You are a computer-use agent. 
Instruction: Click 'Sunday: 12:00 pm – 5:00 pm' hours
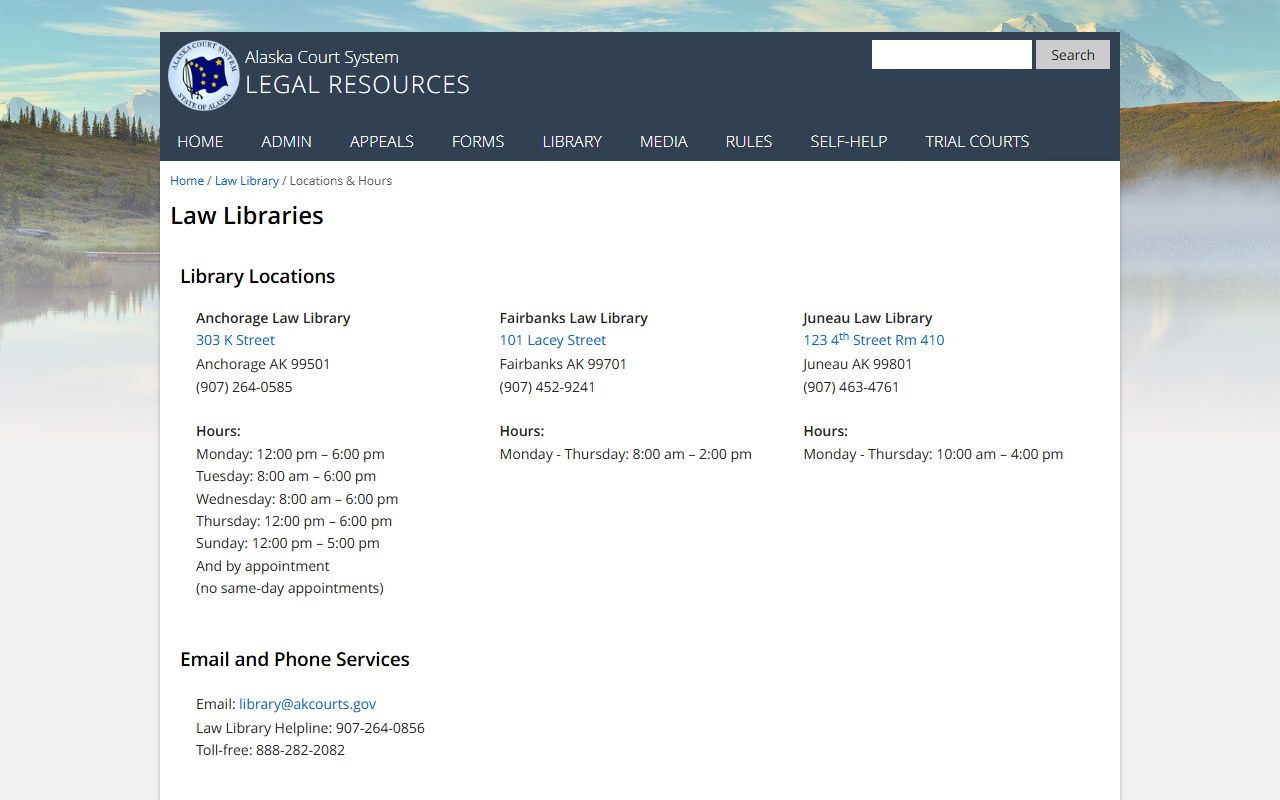pos(288,543)
